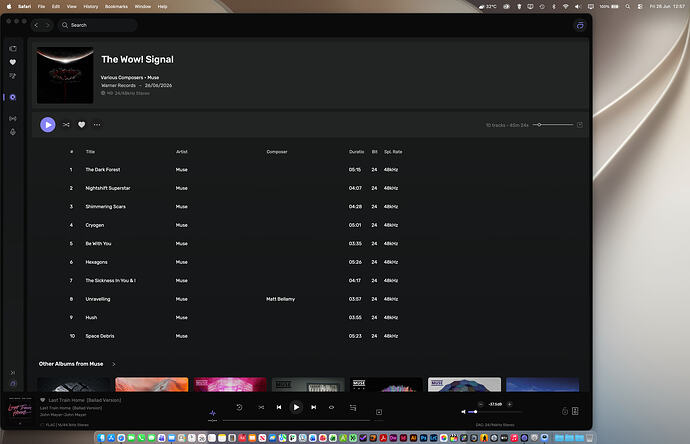Screen dimensions: 690x444
Task: Select track Shimmering Scars
Action: [x=106, y=206]
